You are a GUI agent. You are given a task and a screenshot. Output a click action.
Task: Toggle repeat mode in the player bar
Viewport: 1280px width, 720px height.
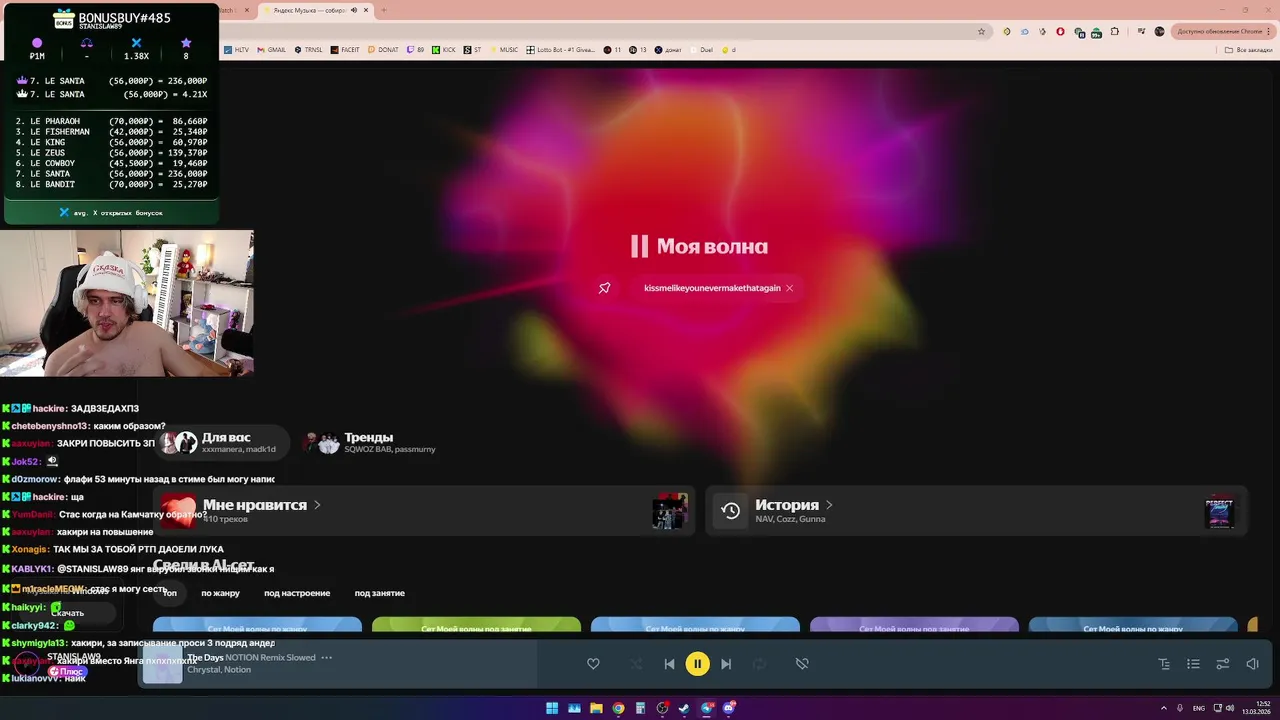759,664
